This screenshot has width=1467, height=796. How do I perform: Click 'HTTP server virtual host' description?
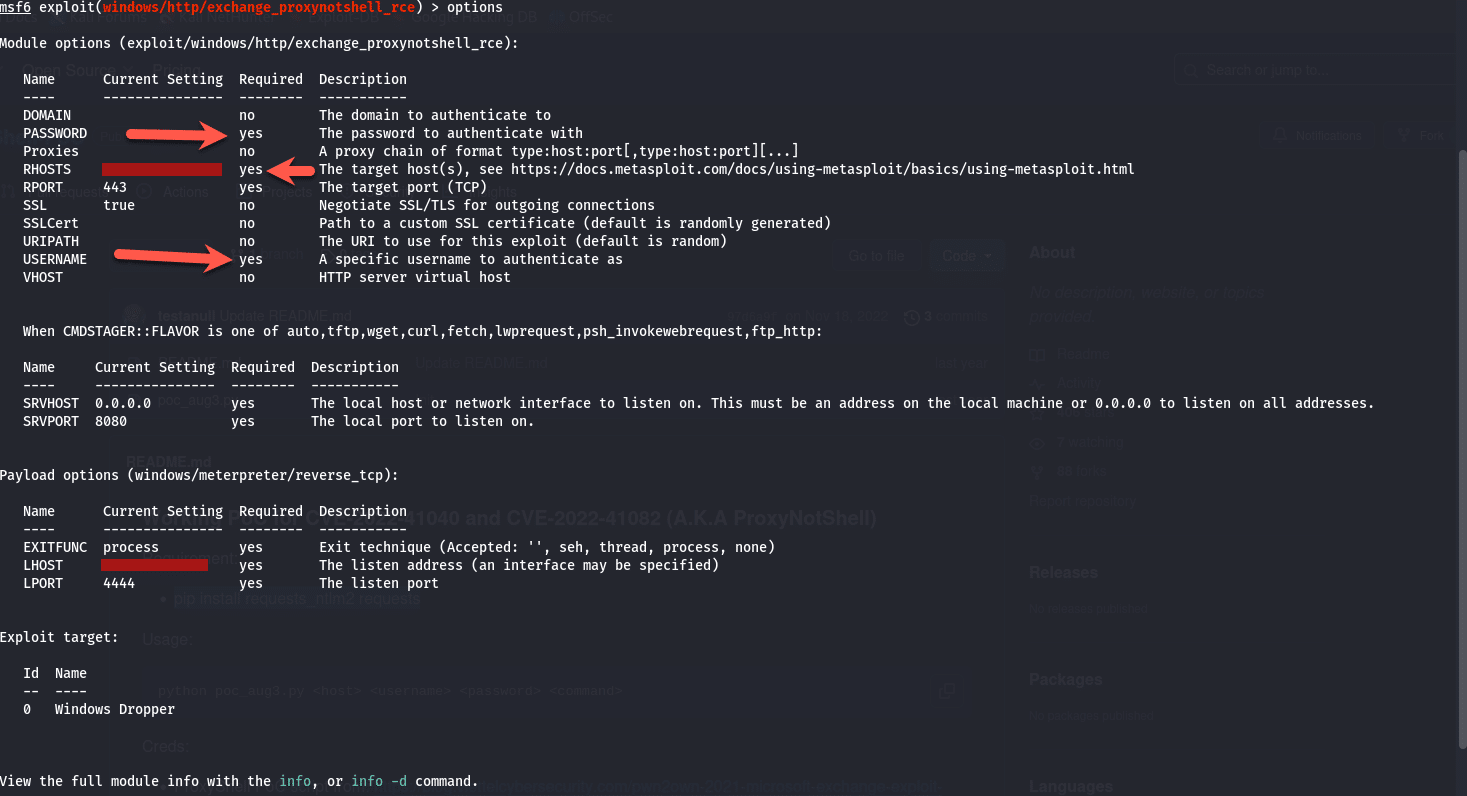coord(415,278)
